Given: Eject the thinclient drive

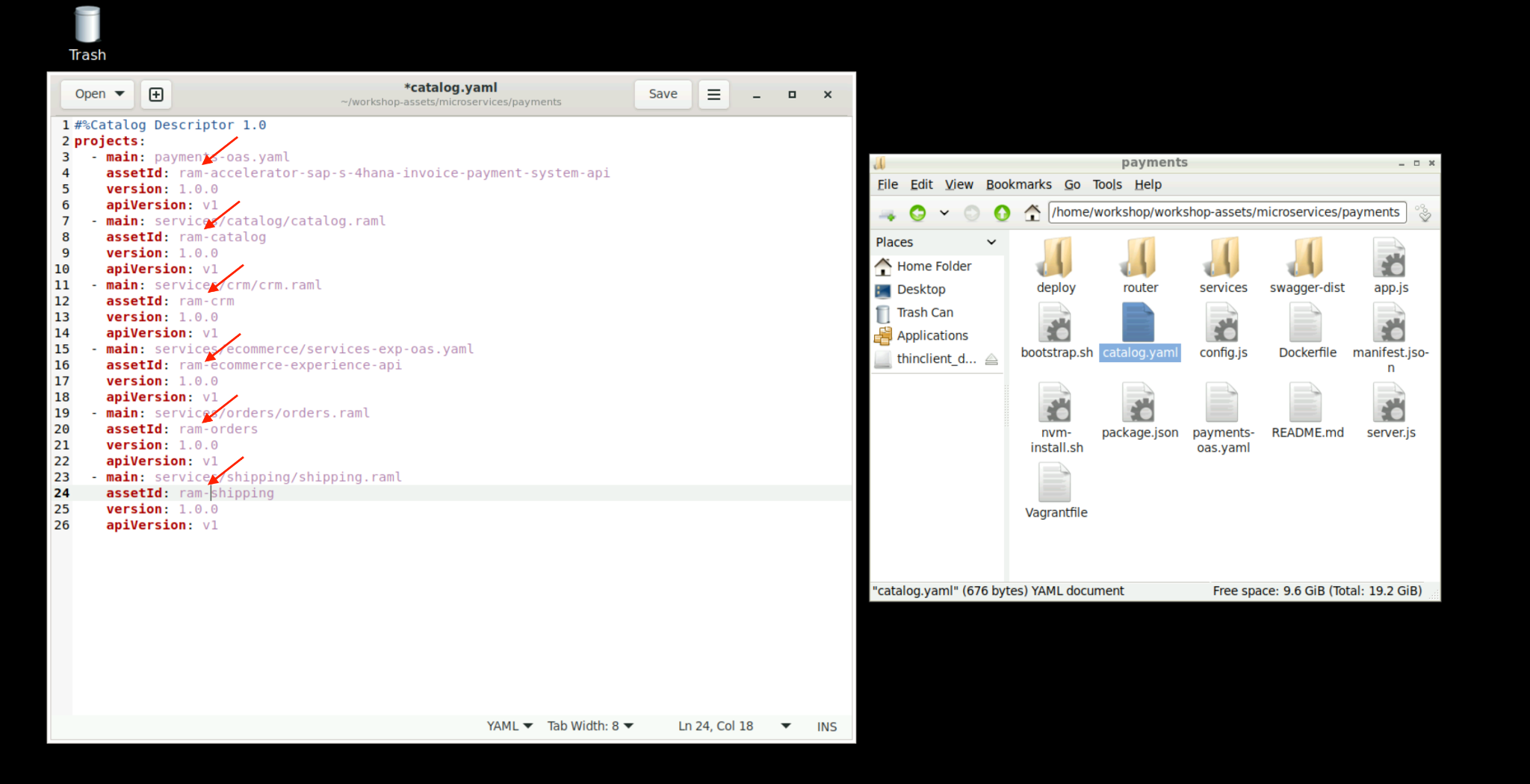Looking at the screenshot, I should point(991,359).
